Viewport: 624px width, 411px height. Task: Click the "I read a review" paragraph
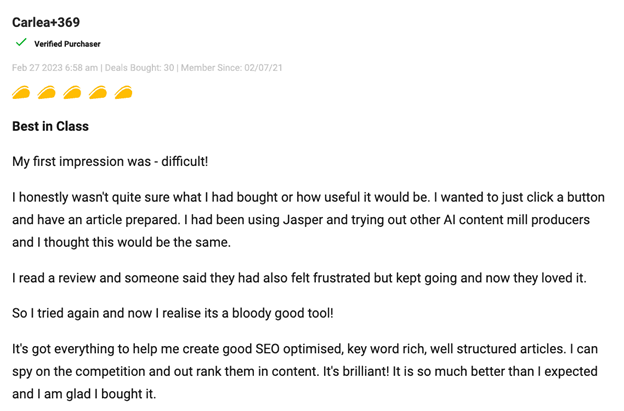click(x=299, y=277)
